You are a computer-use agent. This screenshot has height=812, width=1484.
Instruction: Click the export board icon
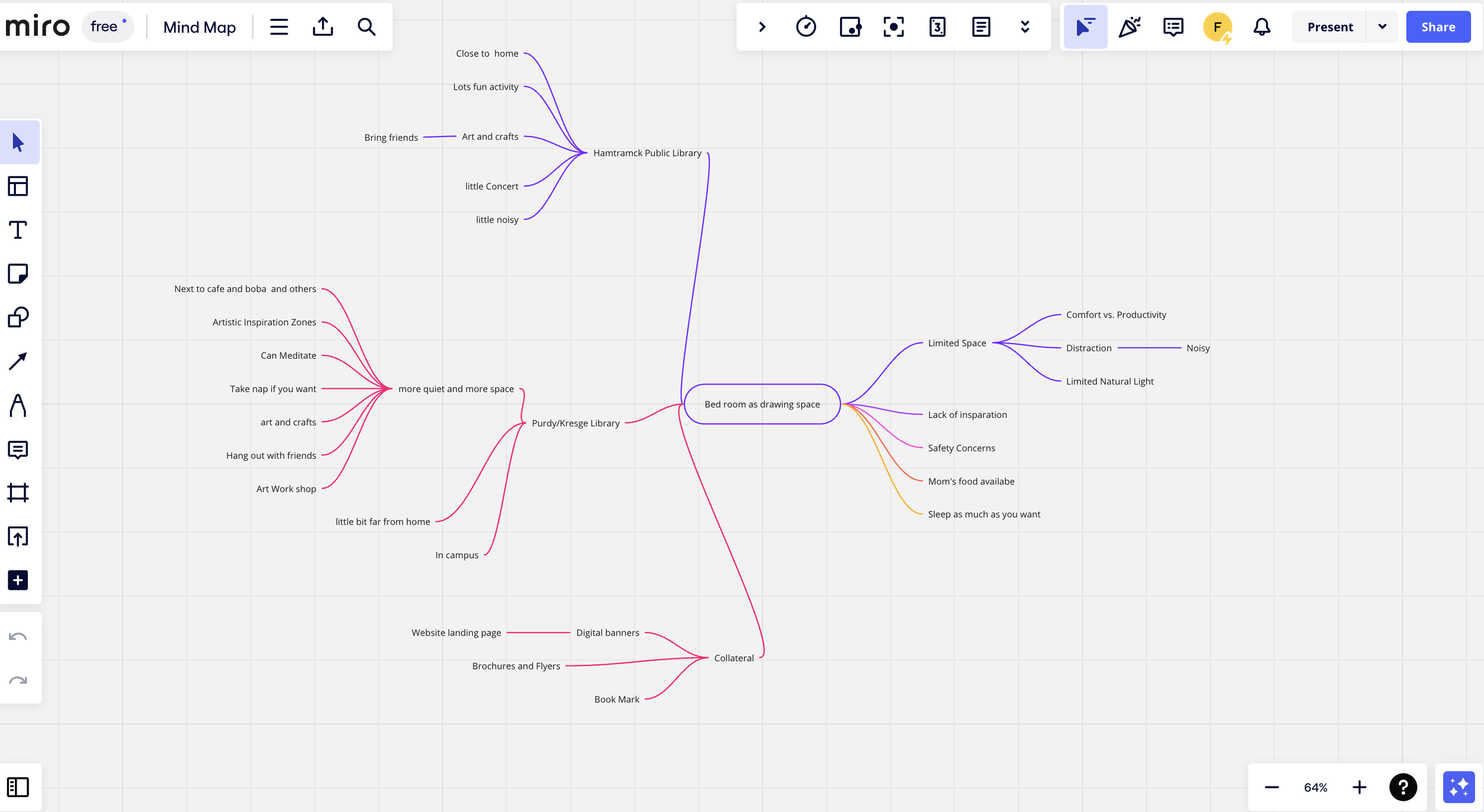322,27
